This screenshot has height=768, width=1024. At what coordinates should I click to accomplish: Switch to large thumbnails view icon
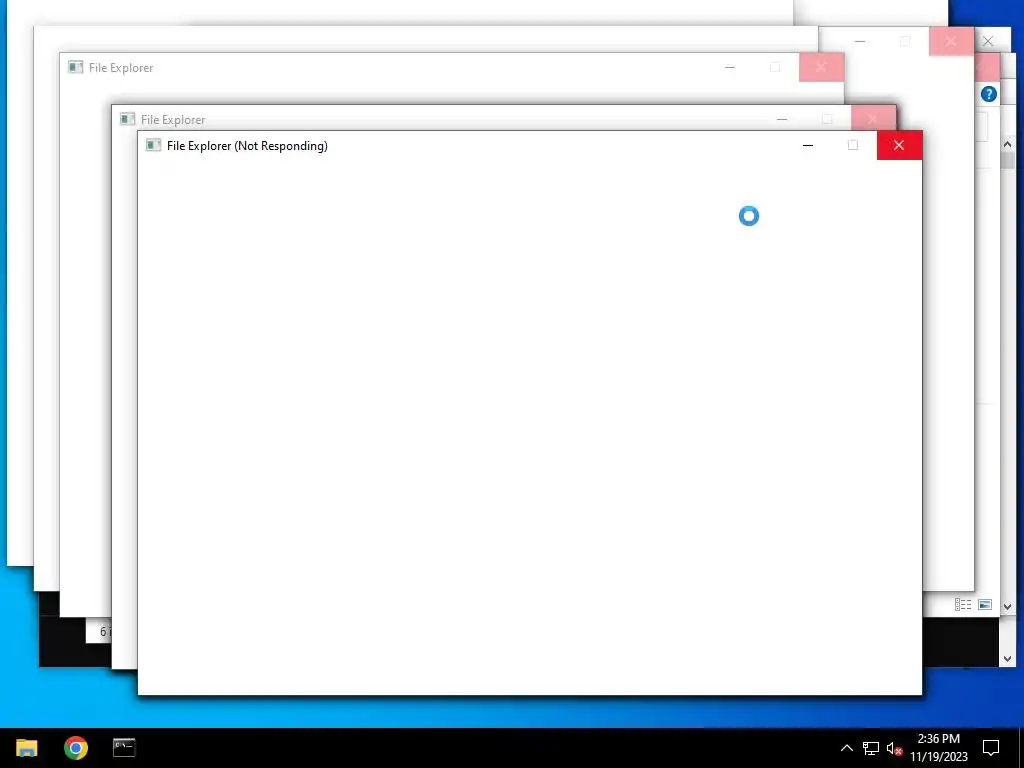[985, 605]
